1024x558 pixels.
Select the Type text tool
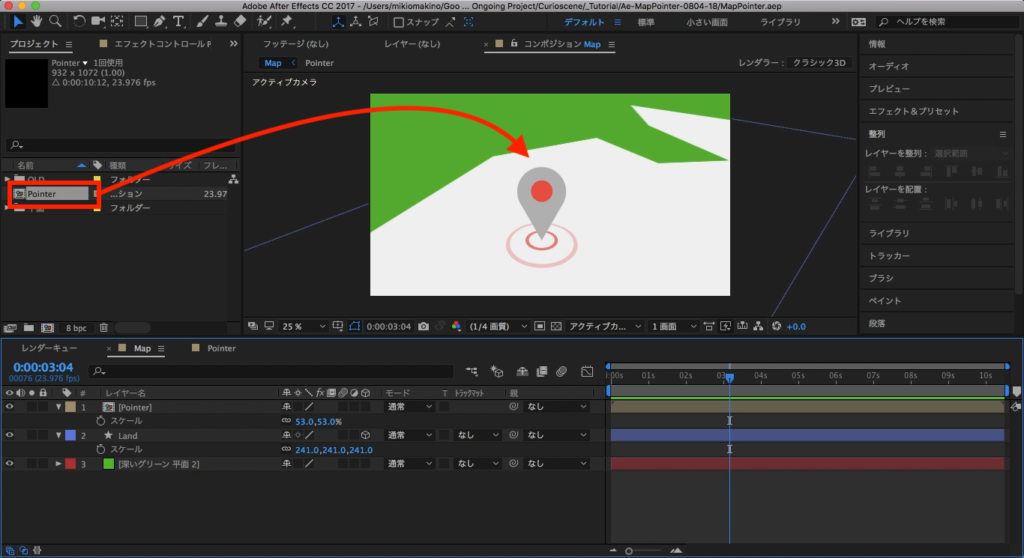point(178,21)
